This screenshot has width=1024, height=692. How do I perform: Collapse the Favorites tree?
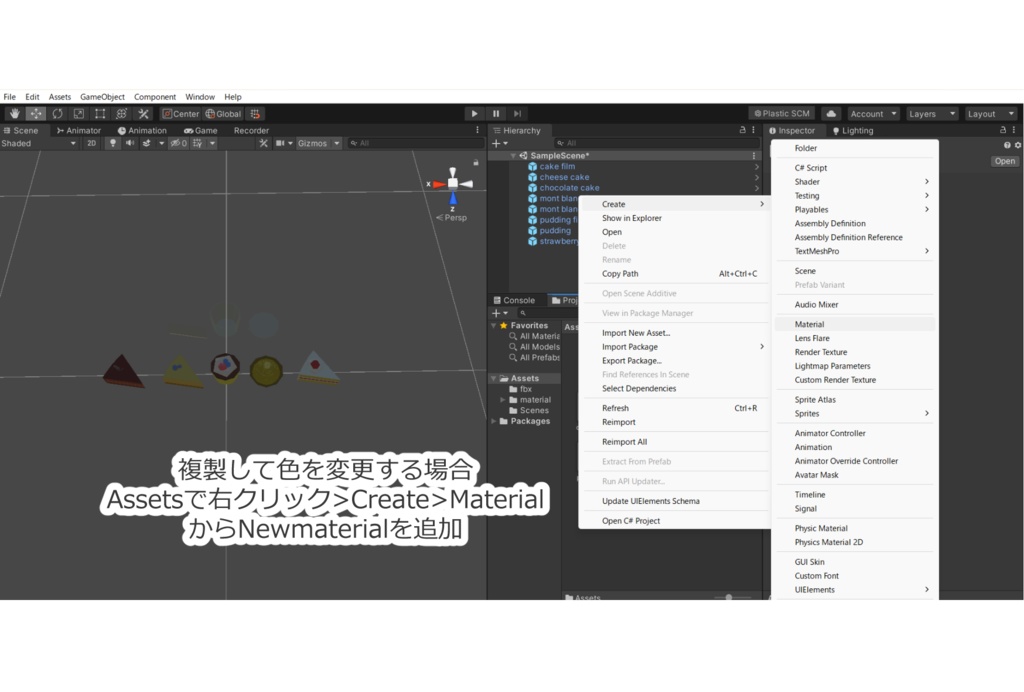pos(493,325)
